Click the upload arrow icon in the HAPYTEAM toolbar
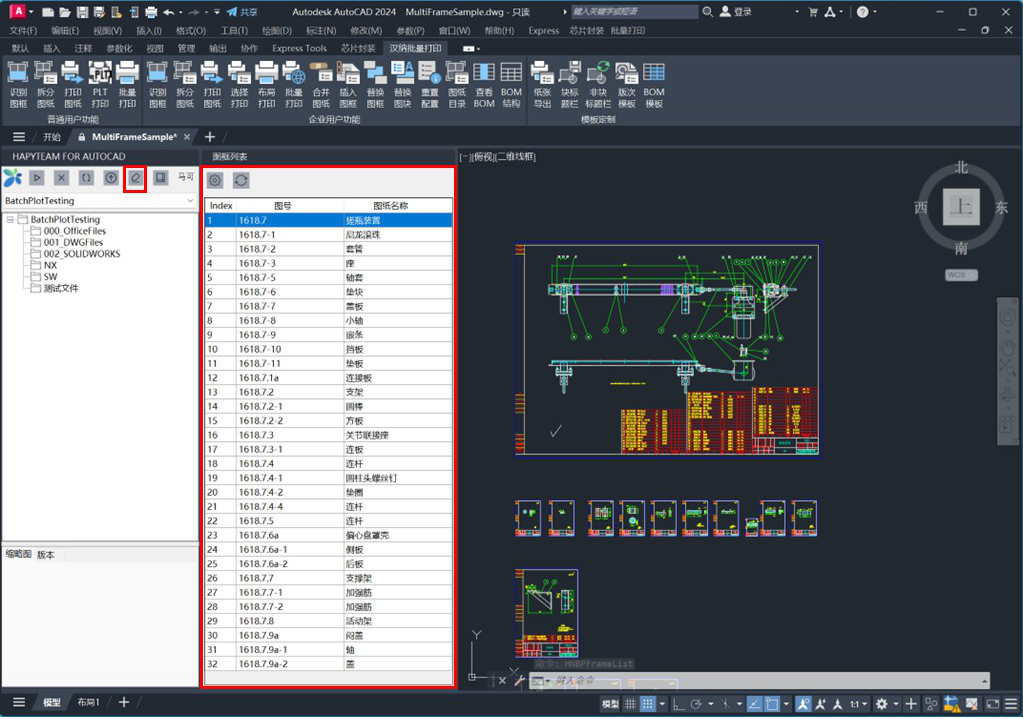The image size is (1023, 719). tap(111, 178)
